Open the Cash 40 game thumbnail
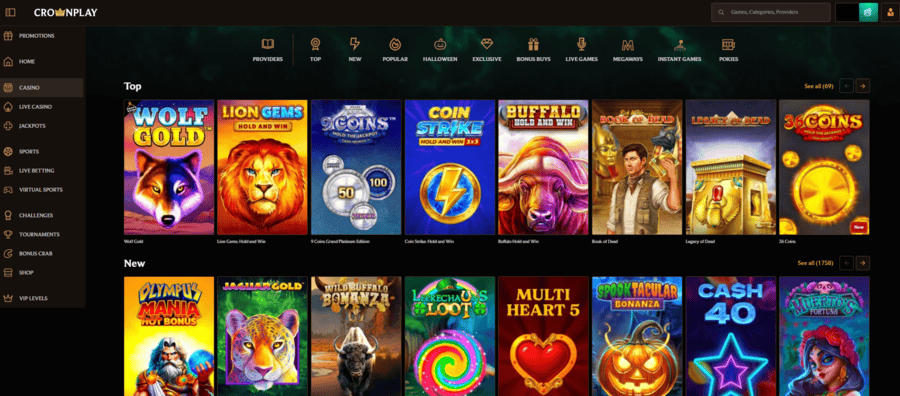The width and height of the screenshot is (900, 396). click(x=730, y=336)
